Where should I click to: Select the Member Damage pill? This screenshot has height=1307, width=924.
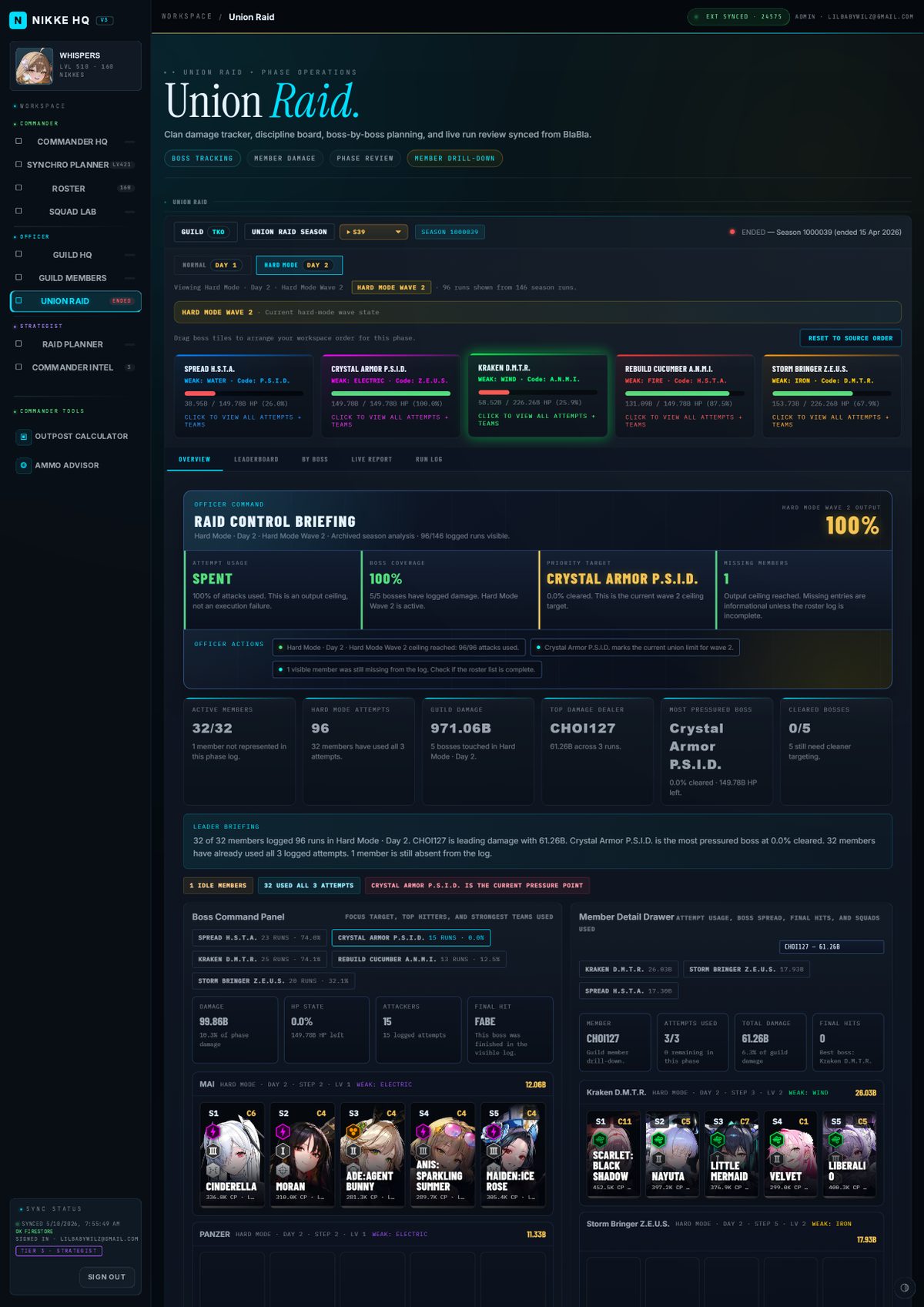[x=285, y=159]
